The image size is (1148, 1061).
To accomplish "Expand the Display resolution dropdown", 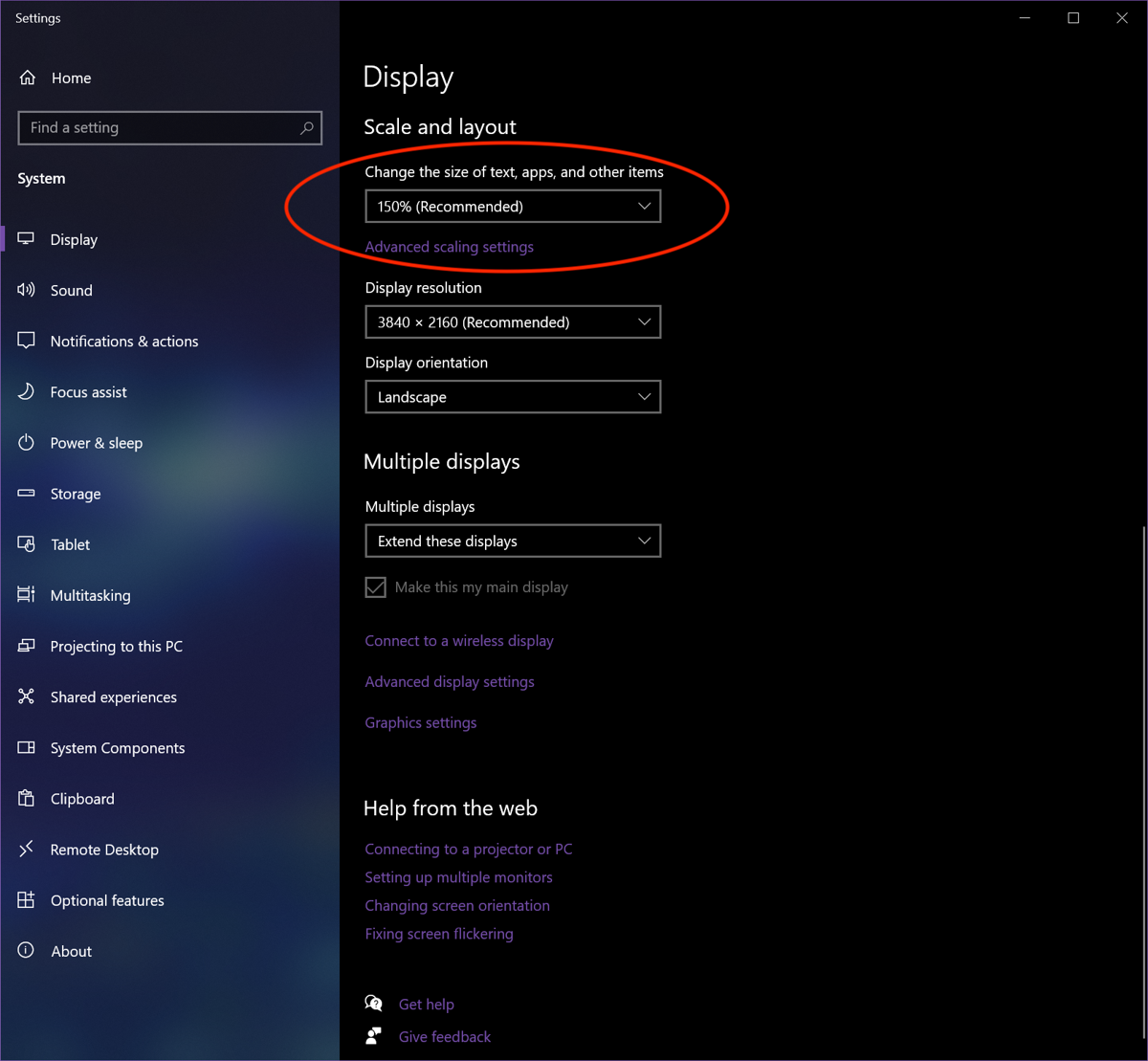I will (513, 322).
